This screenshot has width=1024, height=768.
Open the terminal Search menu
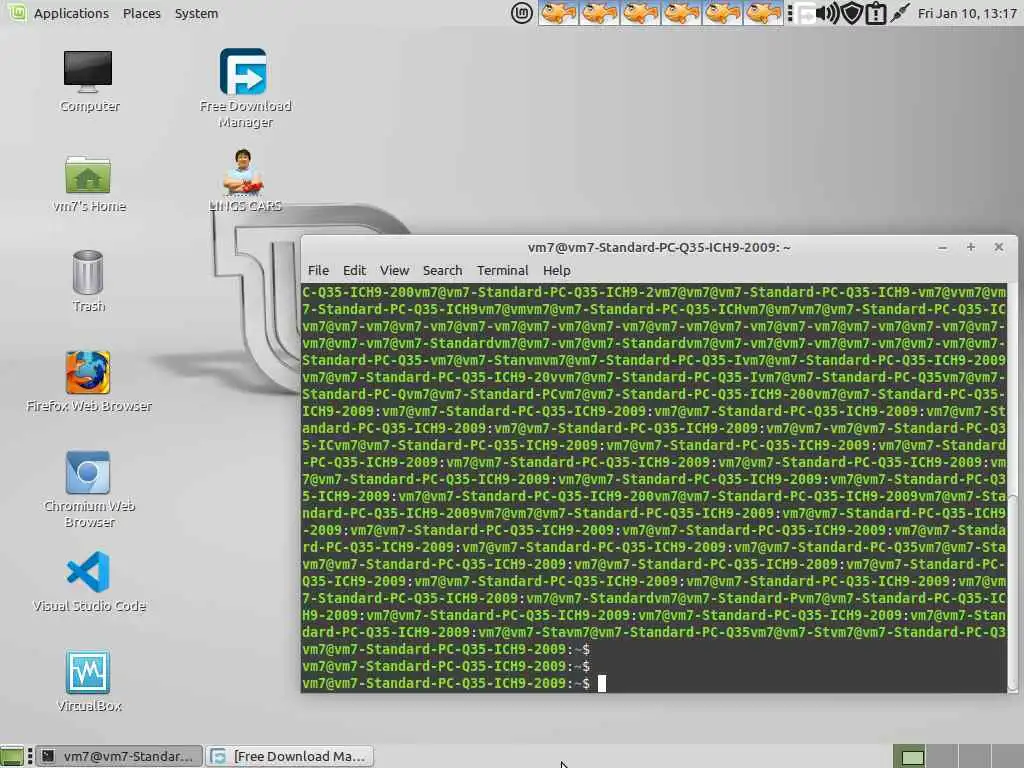coord(442,270)
